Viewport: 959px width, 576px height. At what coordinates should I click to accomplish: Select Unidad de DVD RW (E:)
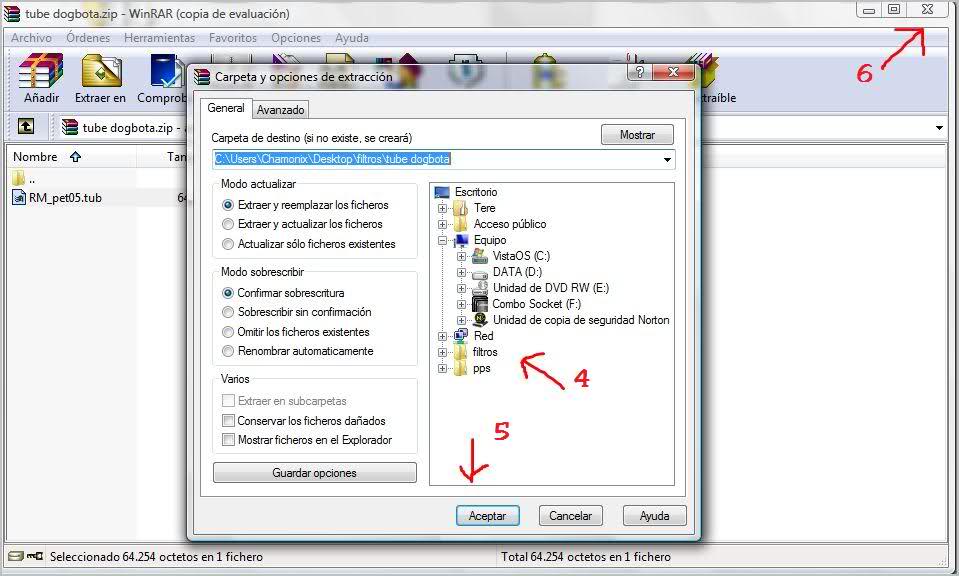coord(550,287)
